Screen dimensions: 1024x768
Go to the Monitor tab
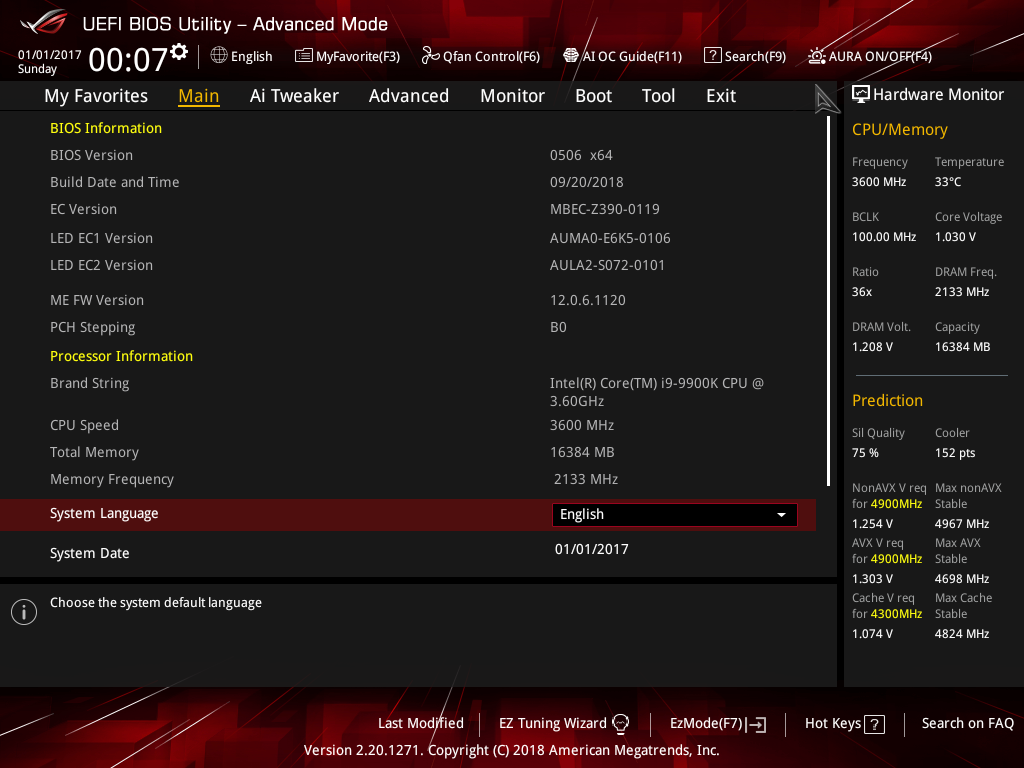tap(513, 96)
